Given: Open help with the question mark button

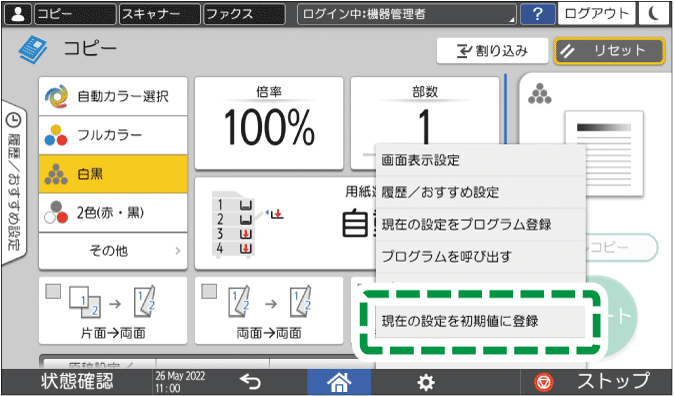Looking at the screenshot, I should (x=537, y=14).
